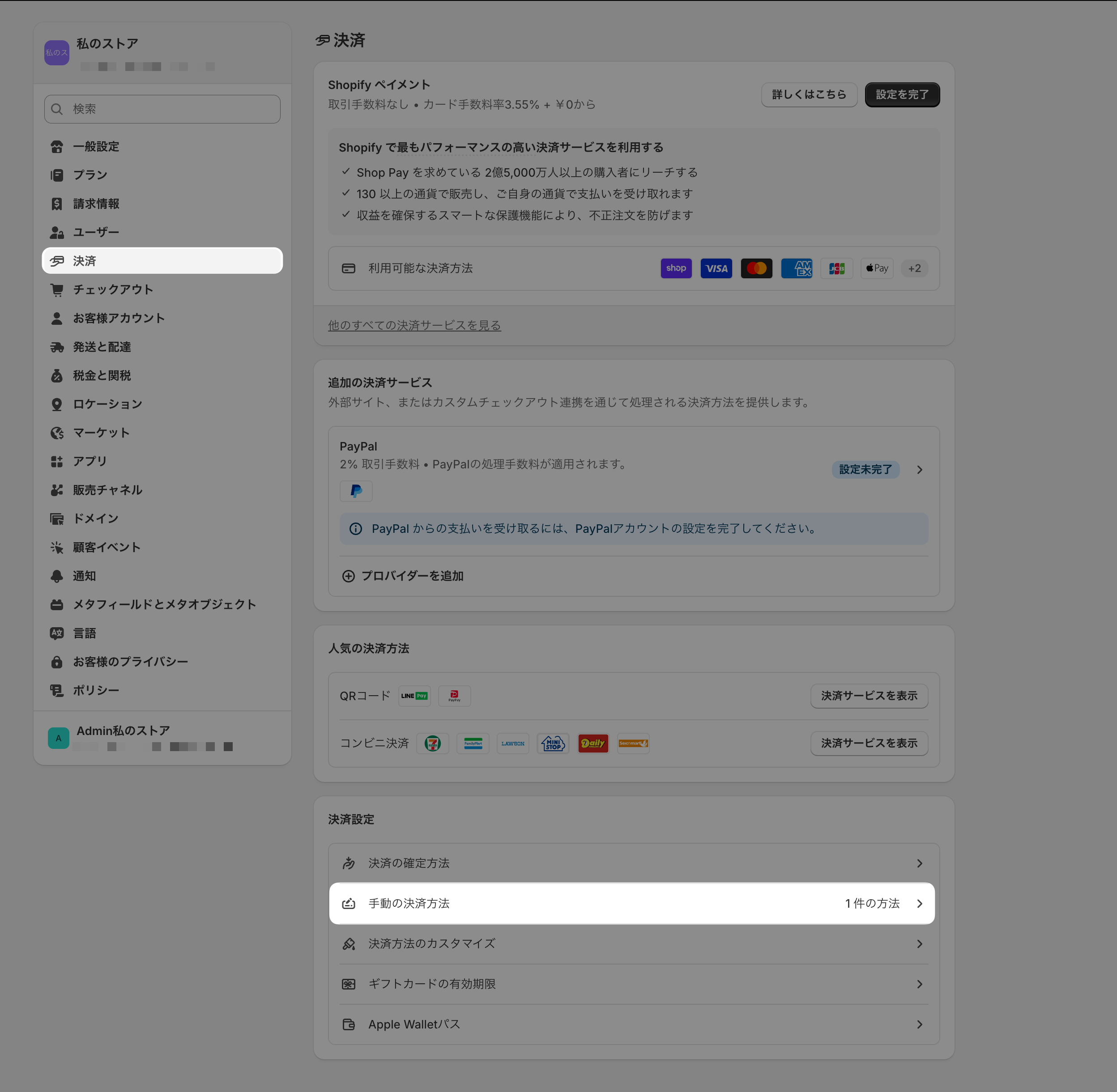Screen dimensions: 1117x1092
Task: Open Apple Walletパス row
Action: [633, 1024]
